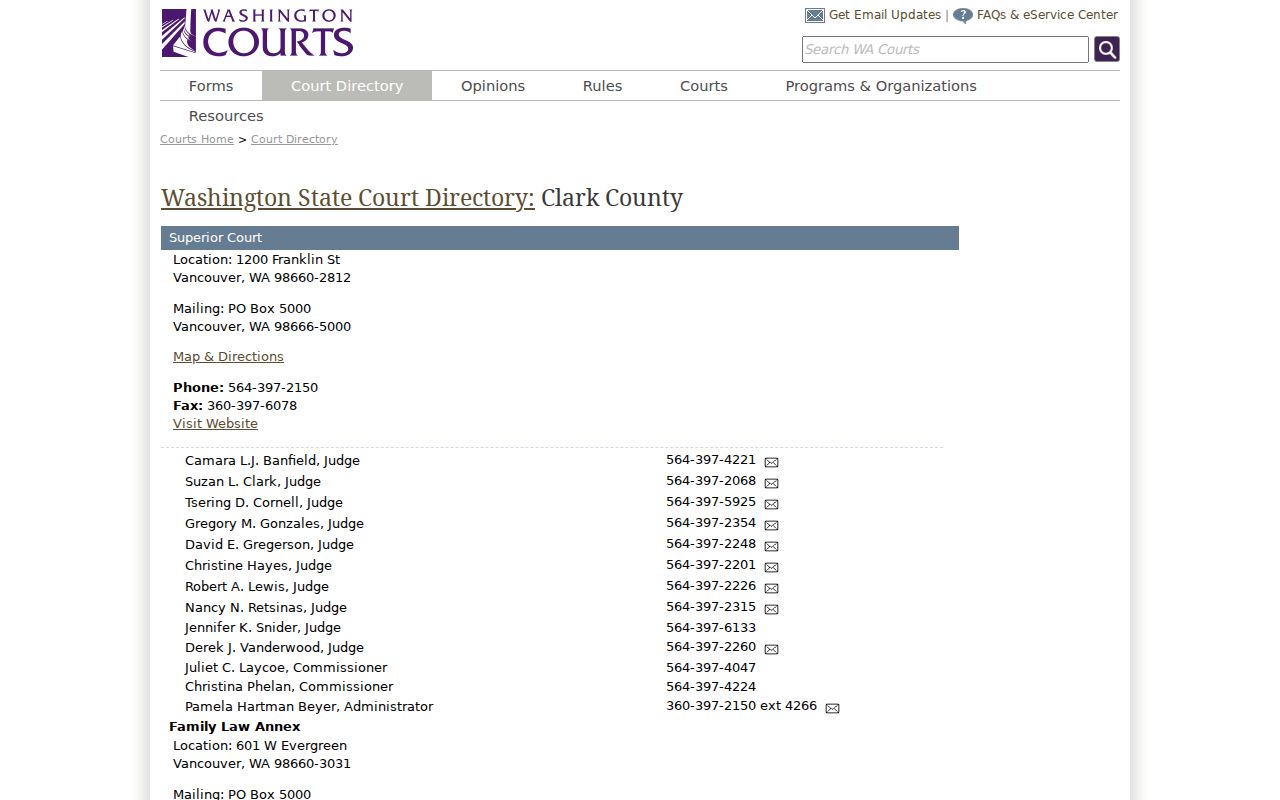
Task: Click the Washington Courts logo
Action: coord(257,33)
